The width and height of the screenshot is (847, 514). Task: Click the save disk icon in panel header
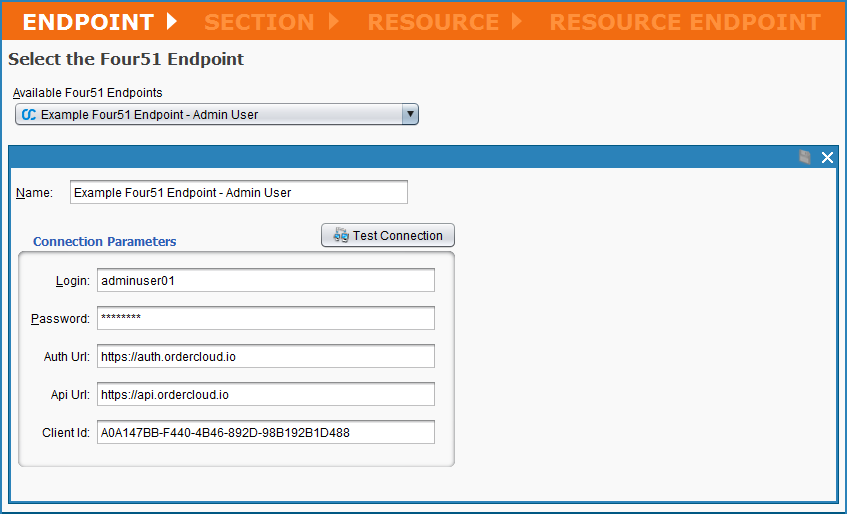[805, 157]
